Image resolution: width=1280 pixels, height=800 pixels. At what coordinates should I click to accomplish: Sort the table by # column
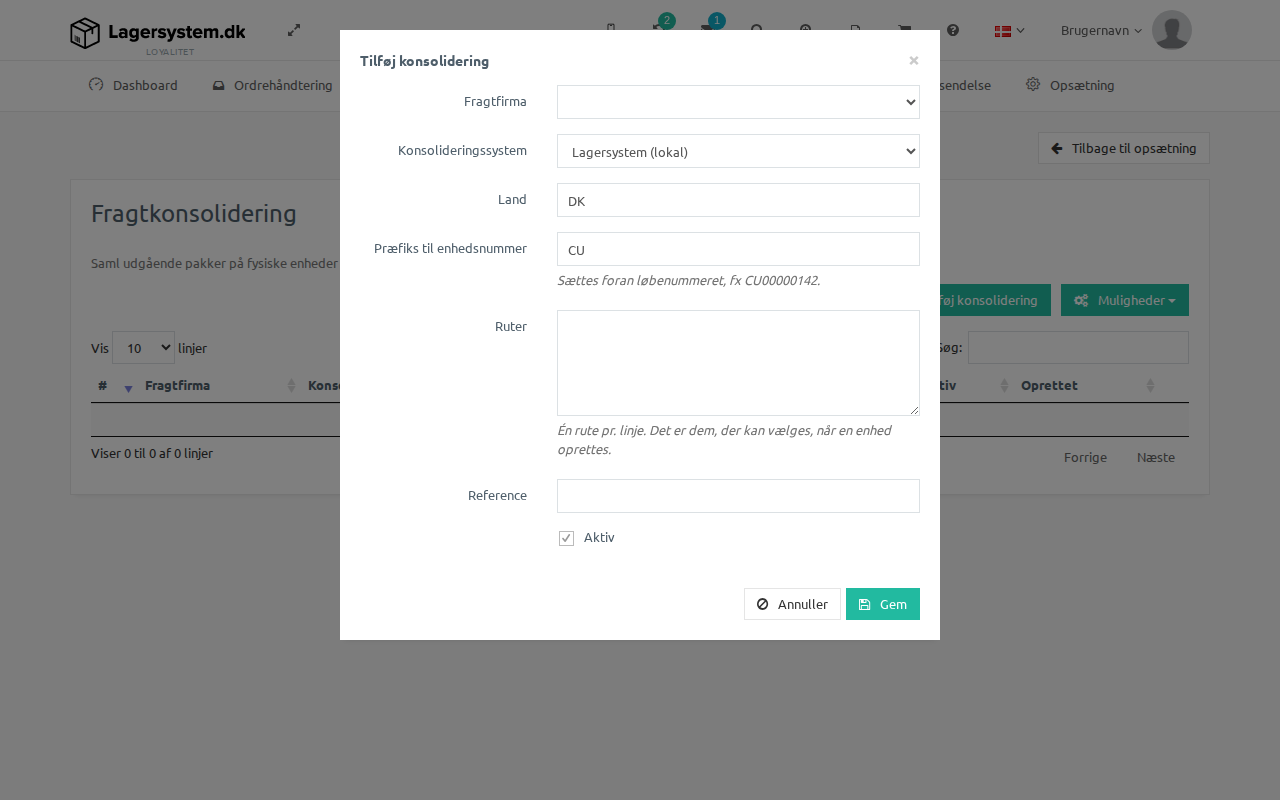click(114, 386)
